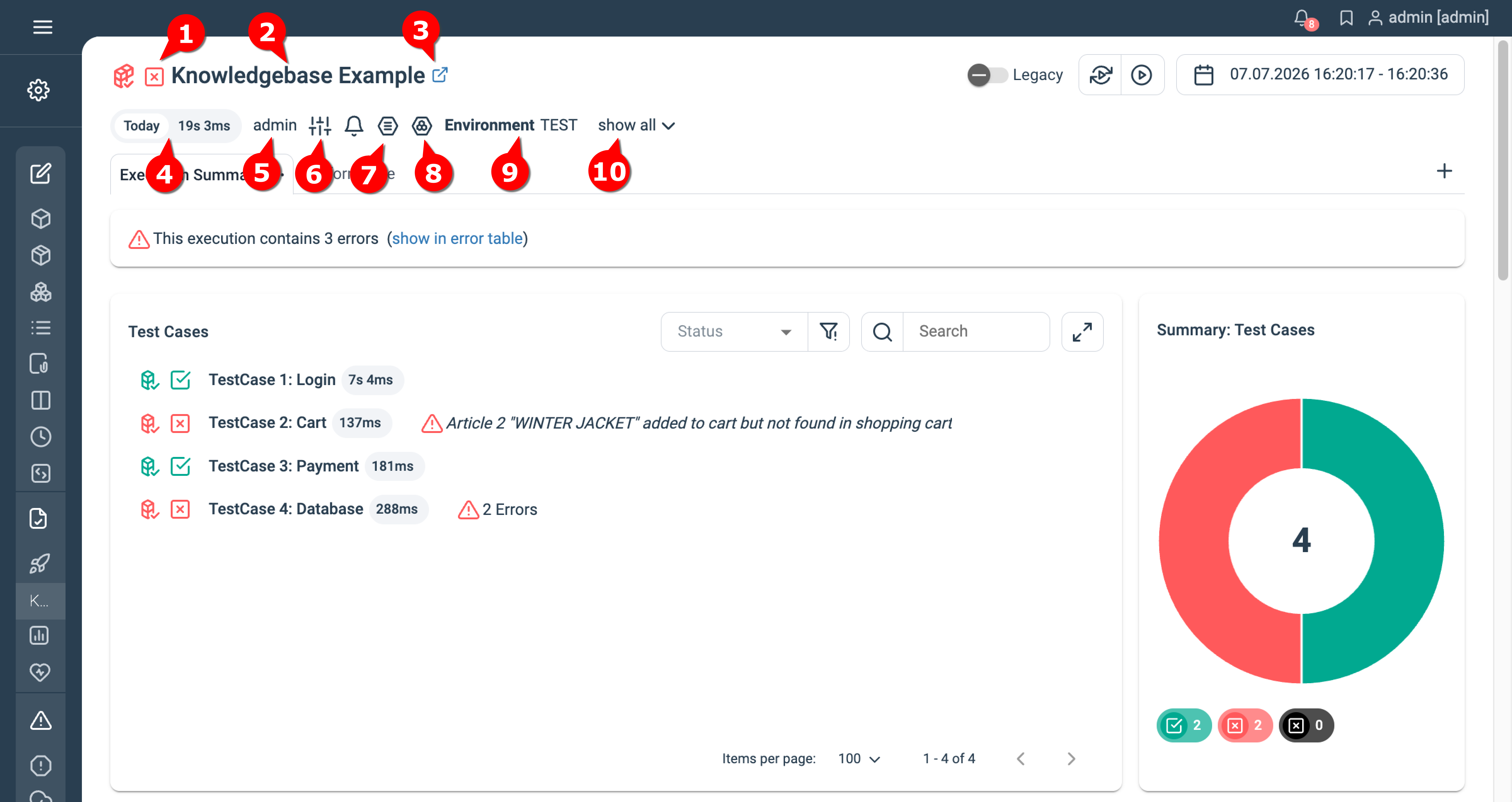1512x802 pixels.
Task: Expand the show all details
Action: pyautogui.click(x=636, y=125)
